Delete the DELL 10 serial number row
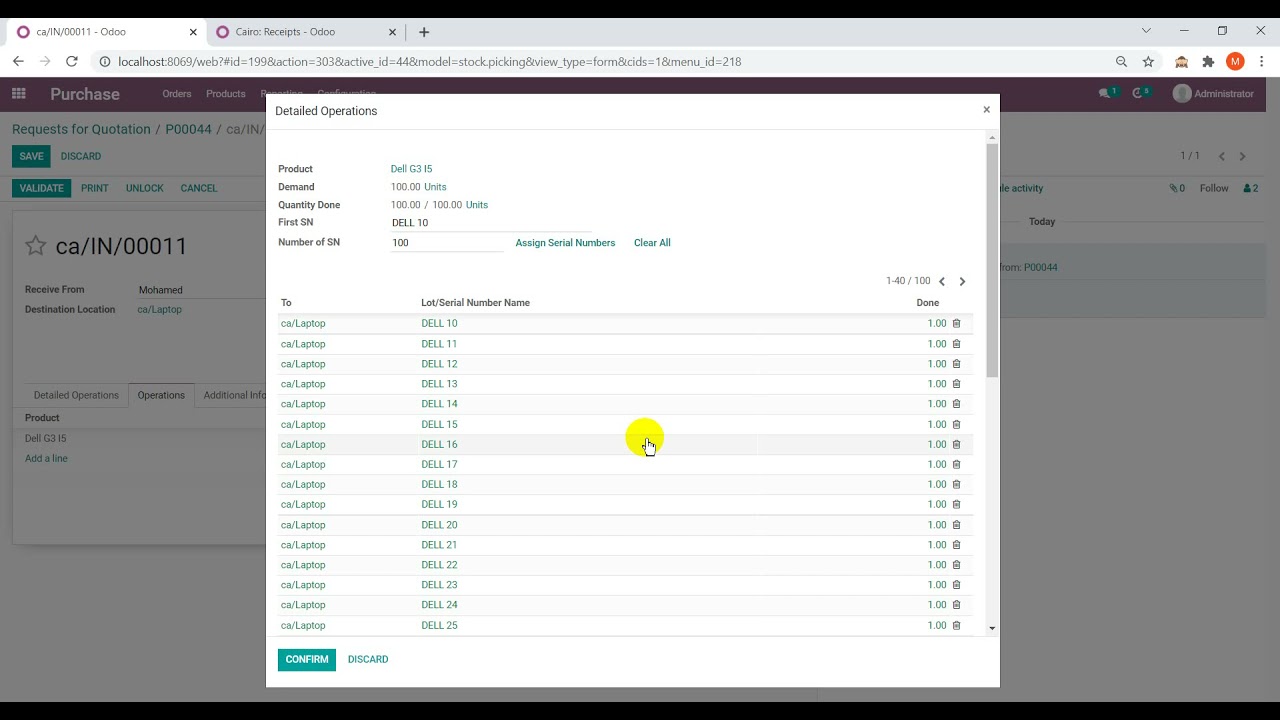The width and height of the screenshot is (1280, 720). coord(956,323)
